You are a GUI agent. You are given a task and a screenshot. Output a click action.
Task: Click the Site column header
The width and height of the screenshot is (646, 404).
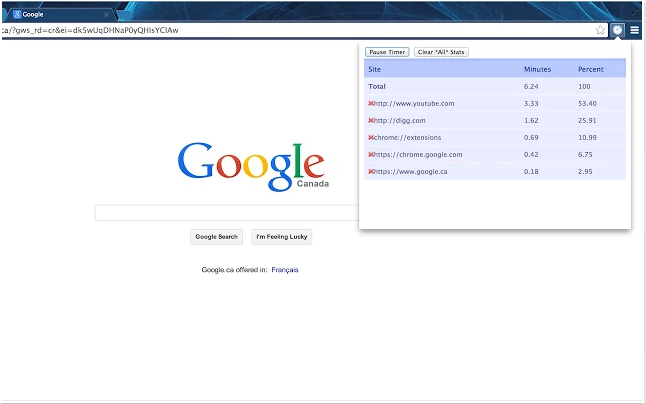coord(374,69)
